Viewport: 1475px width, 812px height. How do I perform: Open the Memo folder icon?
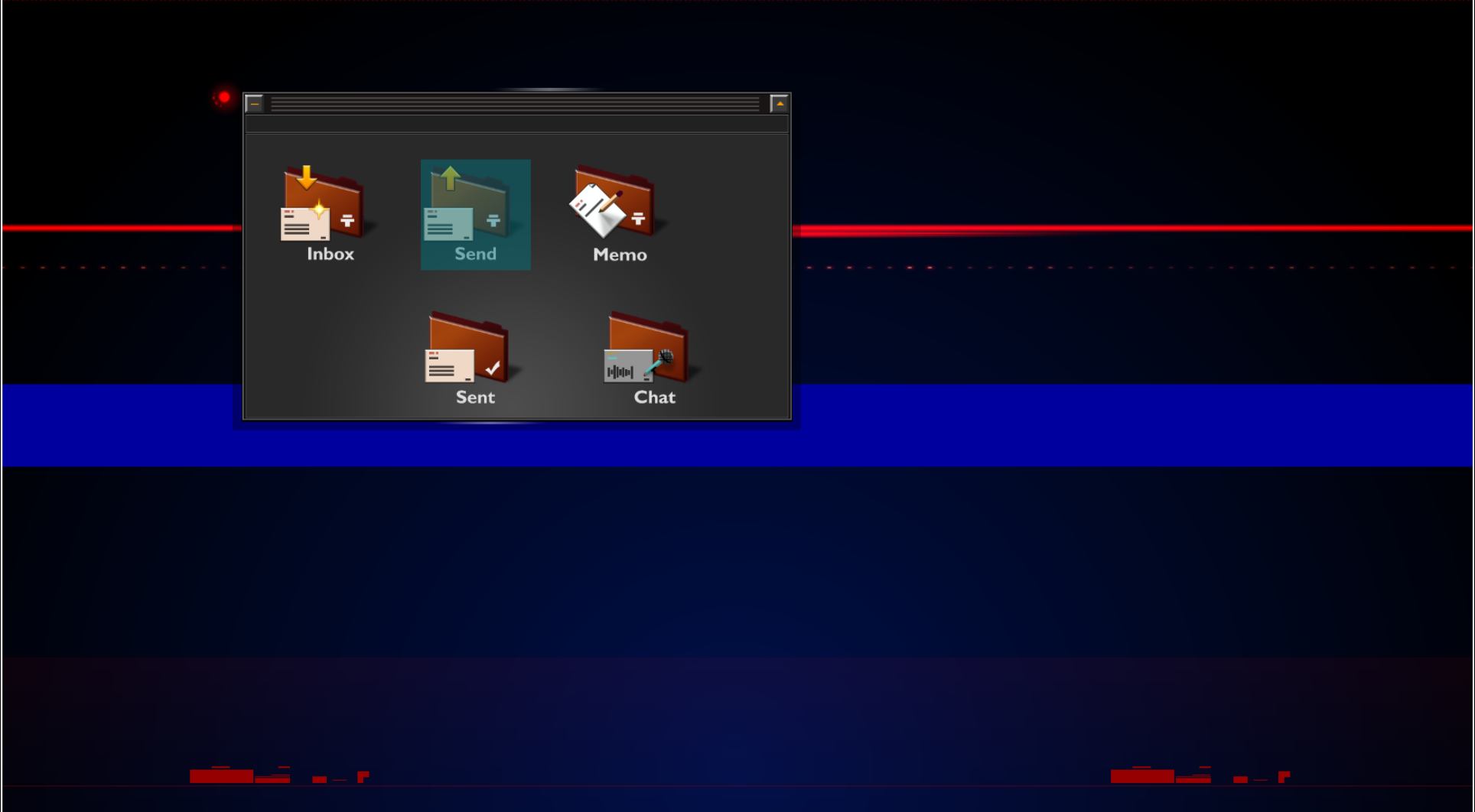[617, 205]
